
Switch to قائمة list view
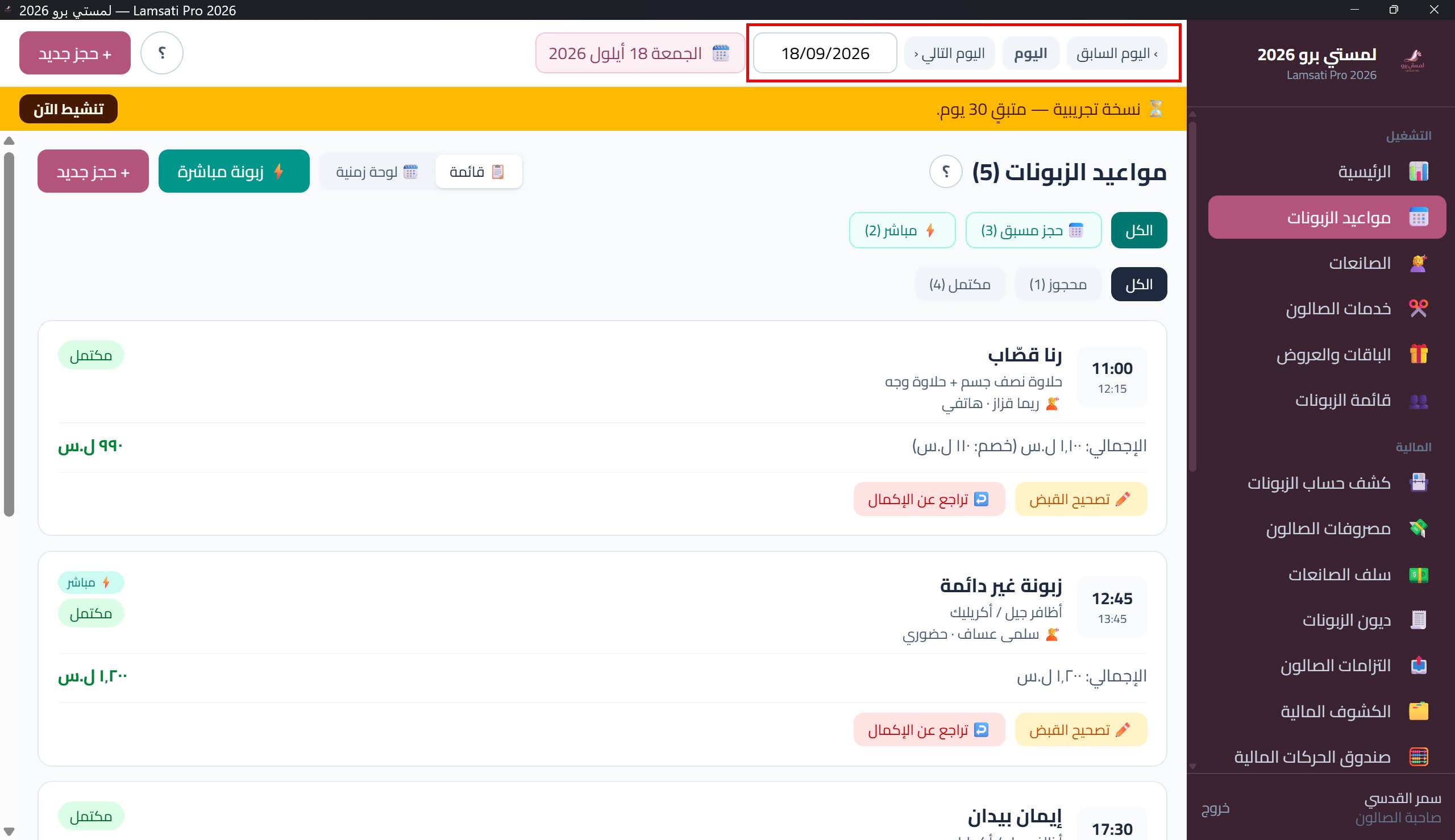pos(479,171)
